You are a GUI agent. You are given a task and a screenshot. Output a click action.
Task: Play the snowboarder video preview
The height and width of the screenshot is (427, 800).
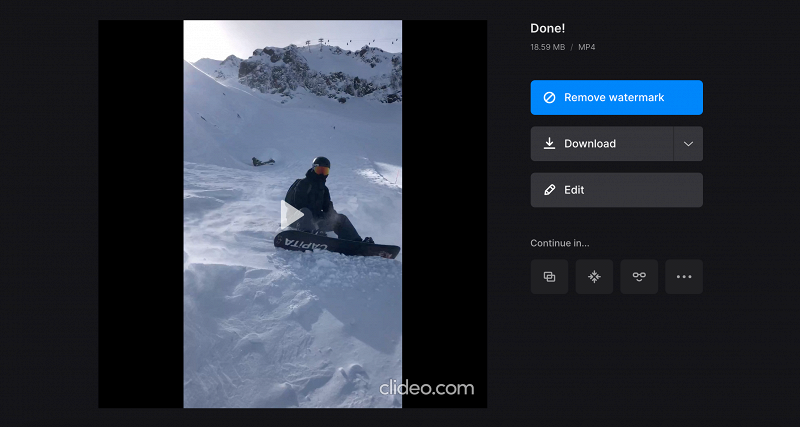[x=292, y=215]
